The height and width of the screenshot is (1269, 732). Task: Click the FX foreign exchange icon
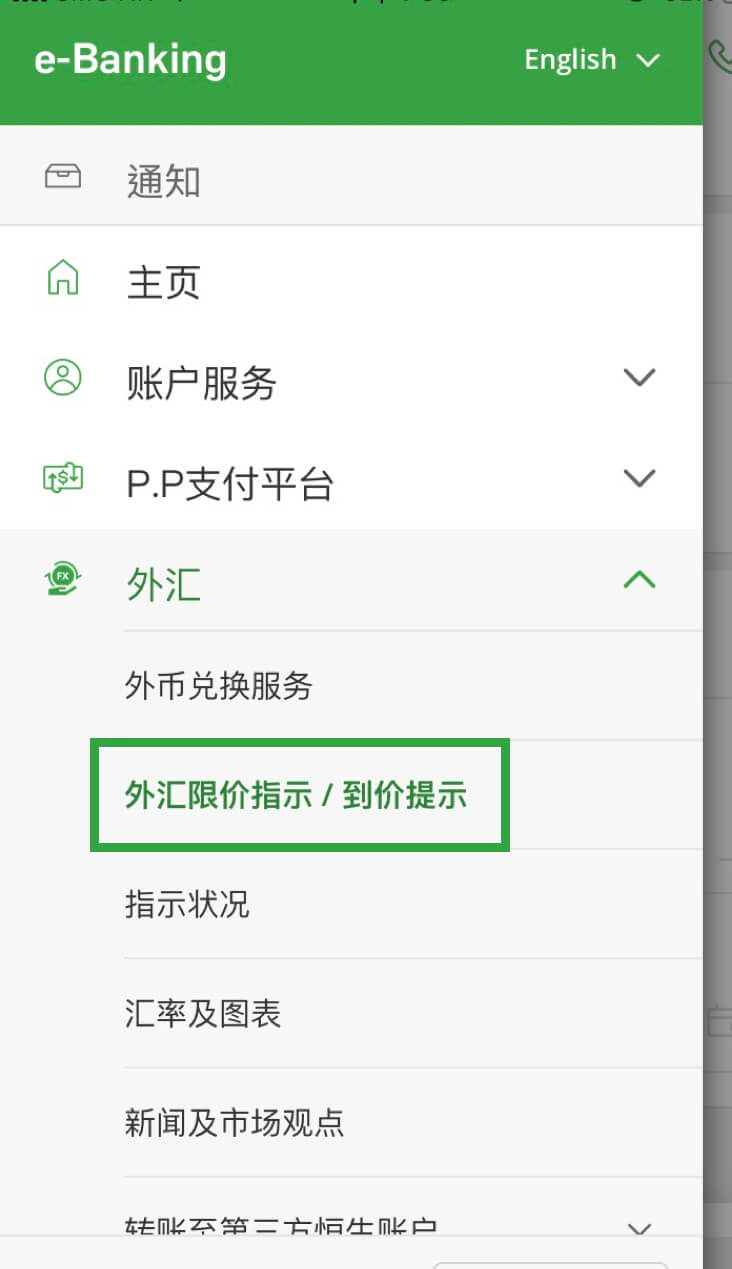(63, 578)
